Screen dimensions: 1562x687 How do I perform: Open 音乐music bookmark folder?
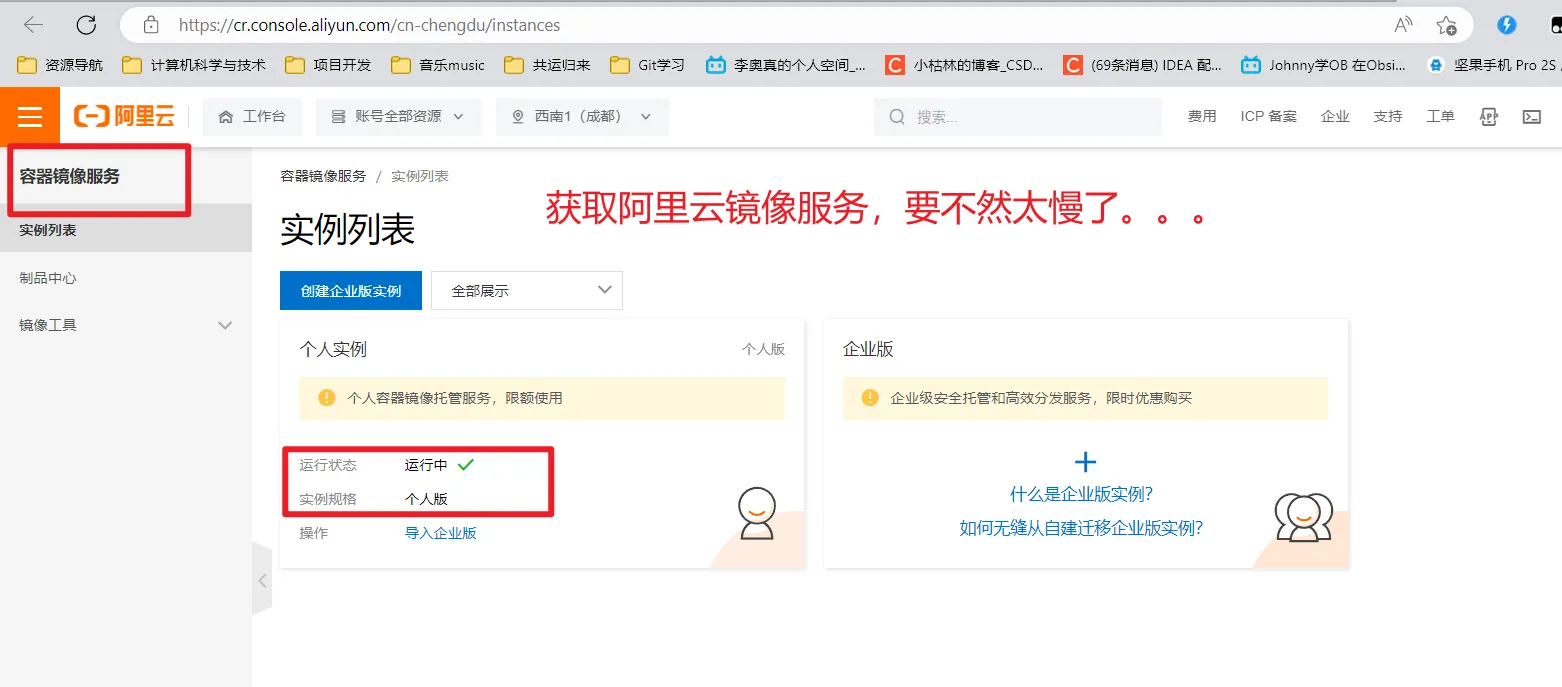pyautogui.click(x=438, y=65)
